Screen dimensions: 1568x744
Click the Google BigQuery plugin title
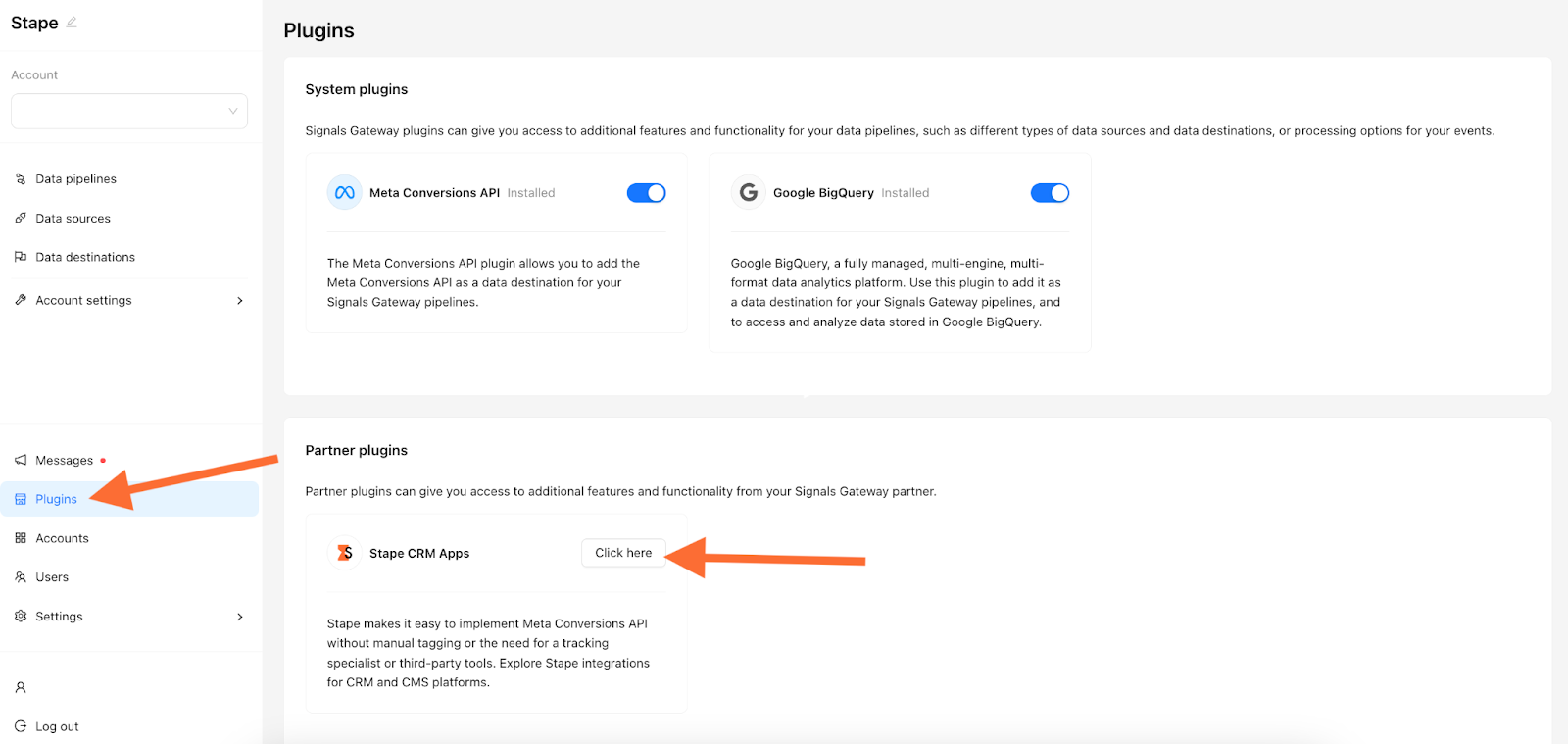[823, 193]
